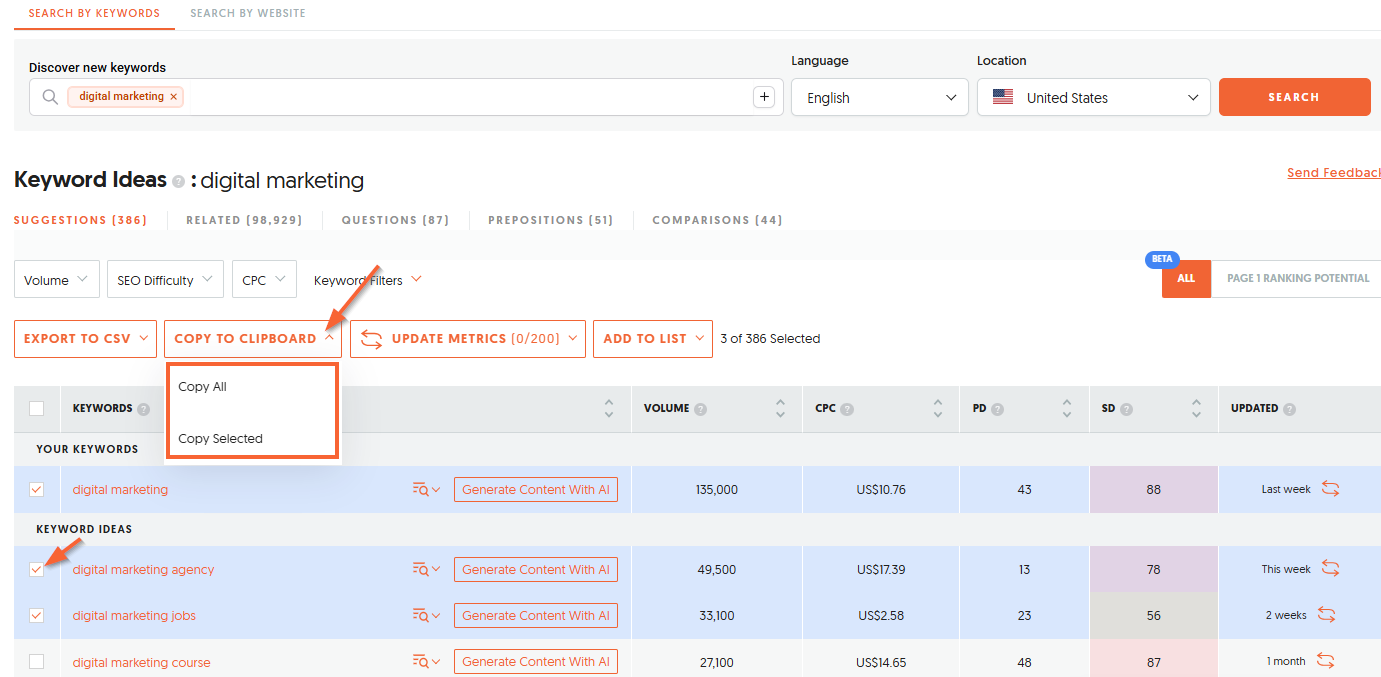The width and height of the screenshot is (1381, 677).
Task: Open the Language dropdown
Action: pos(880,98)
